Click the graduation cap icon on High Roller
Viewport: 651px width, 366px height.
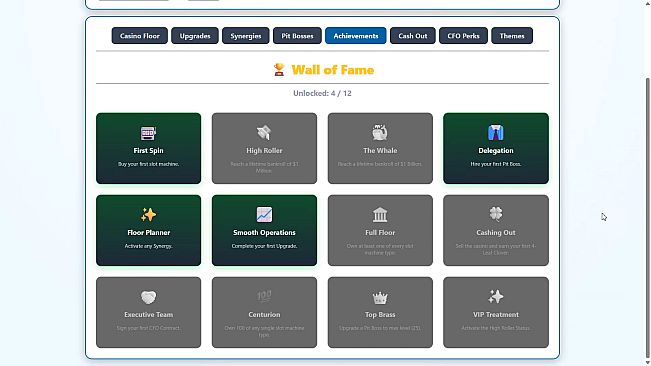[264, 133]
